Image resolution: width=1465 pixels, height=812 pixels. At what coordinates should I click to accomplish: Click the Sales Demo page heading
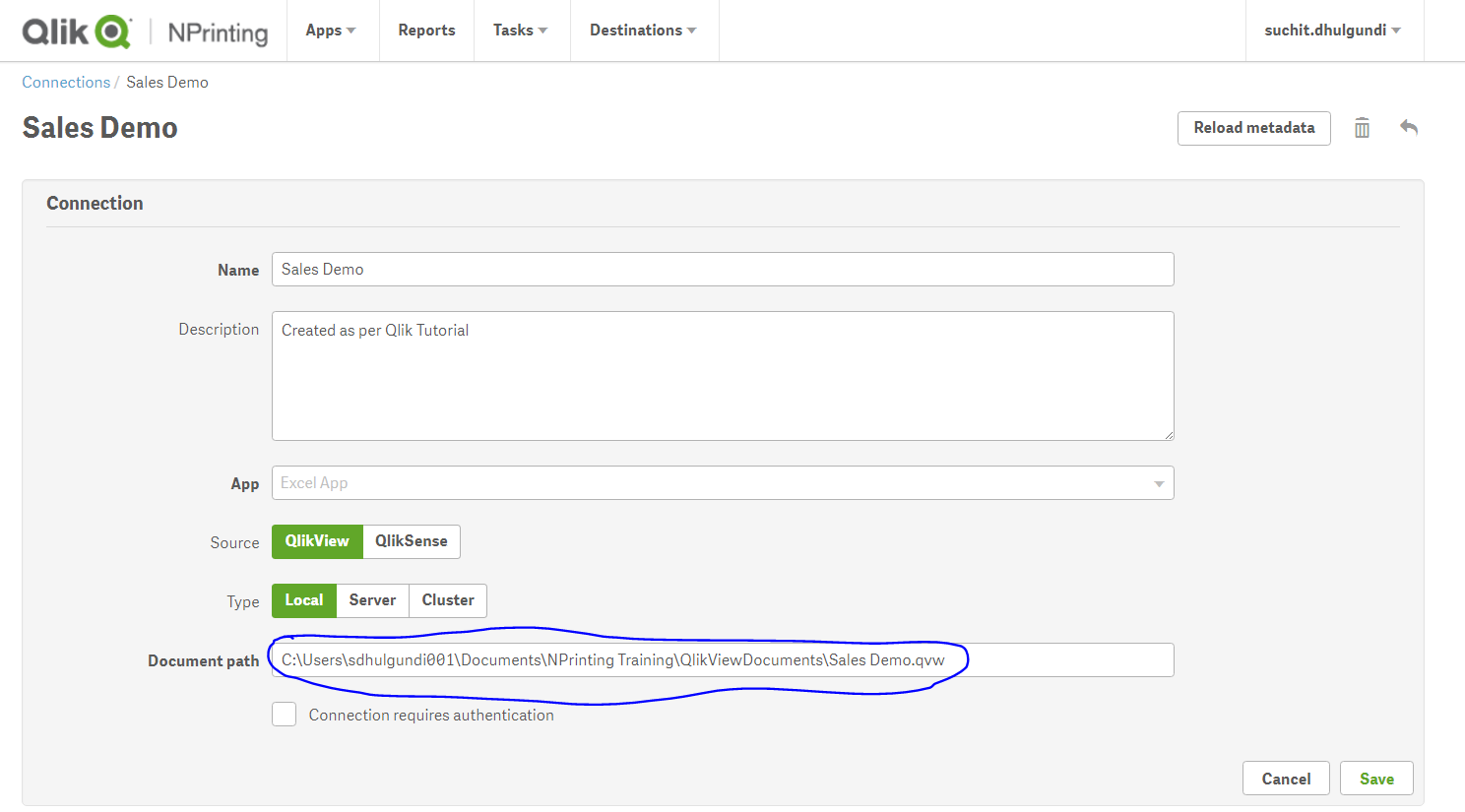pyautogui.click(x=99, y=128)
